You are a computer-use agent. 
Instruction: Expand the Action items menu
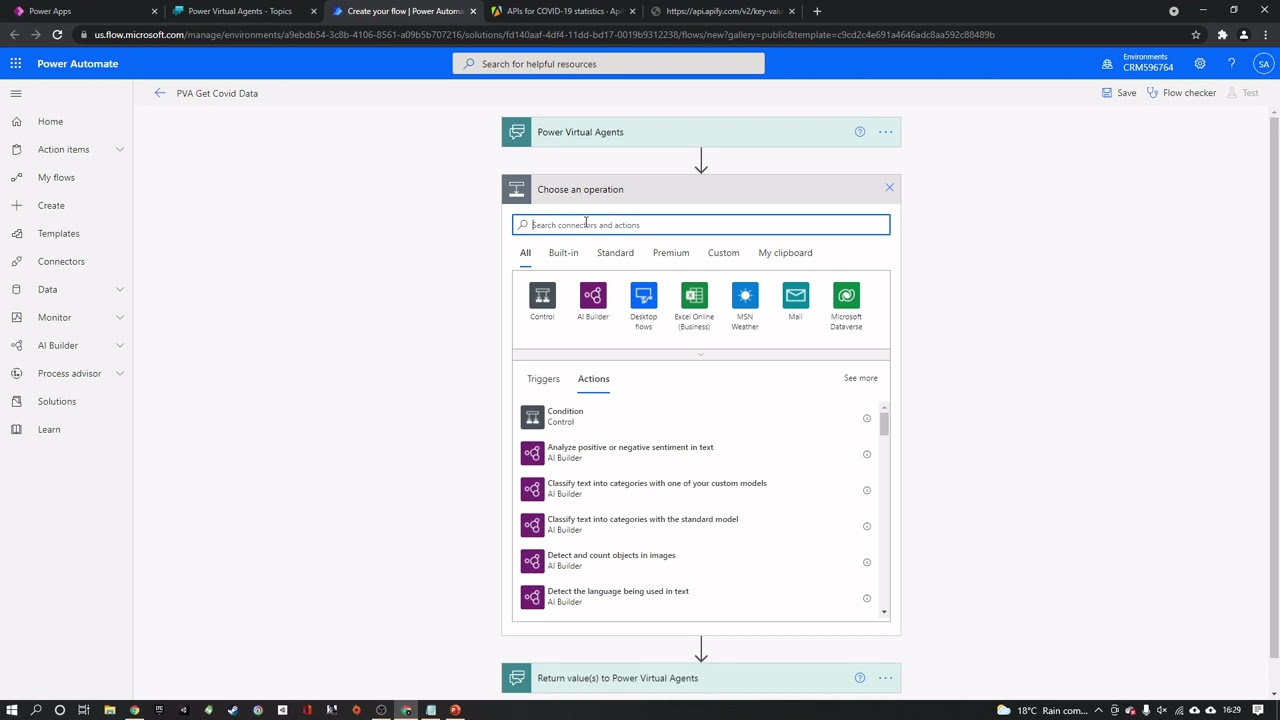[x=120, y=149]
